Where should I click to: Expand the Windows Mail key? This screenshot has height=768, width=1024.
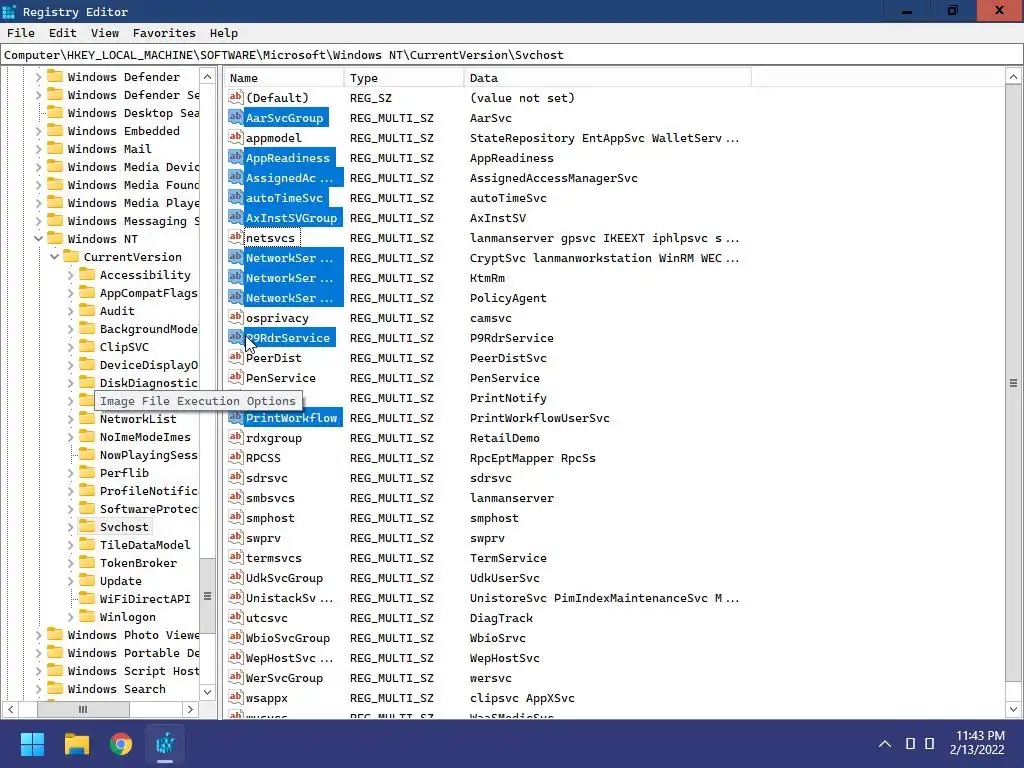tap(38, 149)
